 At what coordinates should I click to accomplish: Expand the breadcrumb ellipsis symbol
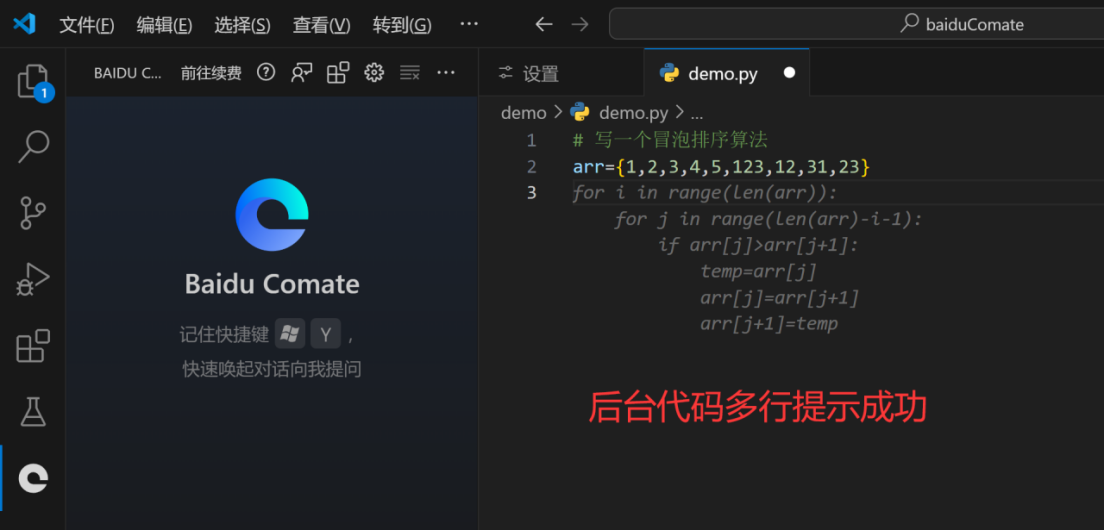pyautogui.click(x=697, y=114)
